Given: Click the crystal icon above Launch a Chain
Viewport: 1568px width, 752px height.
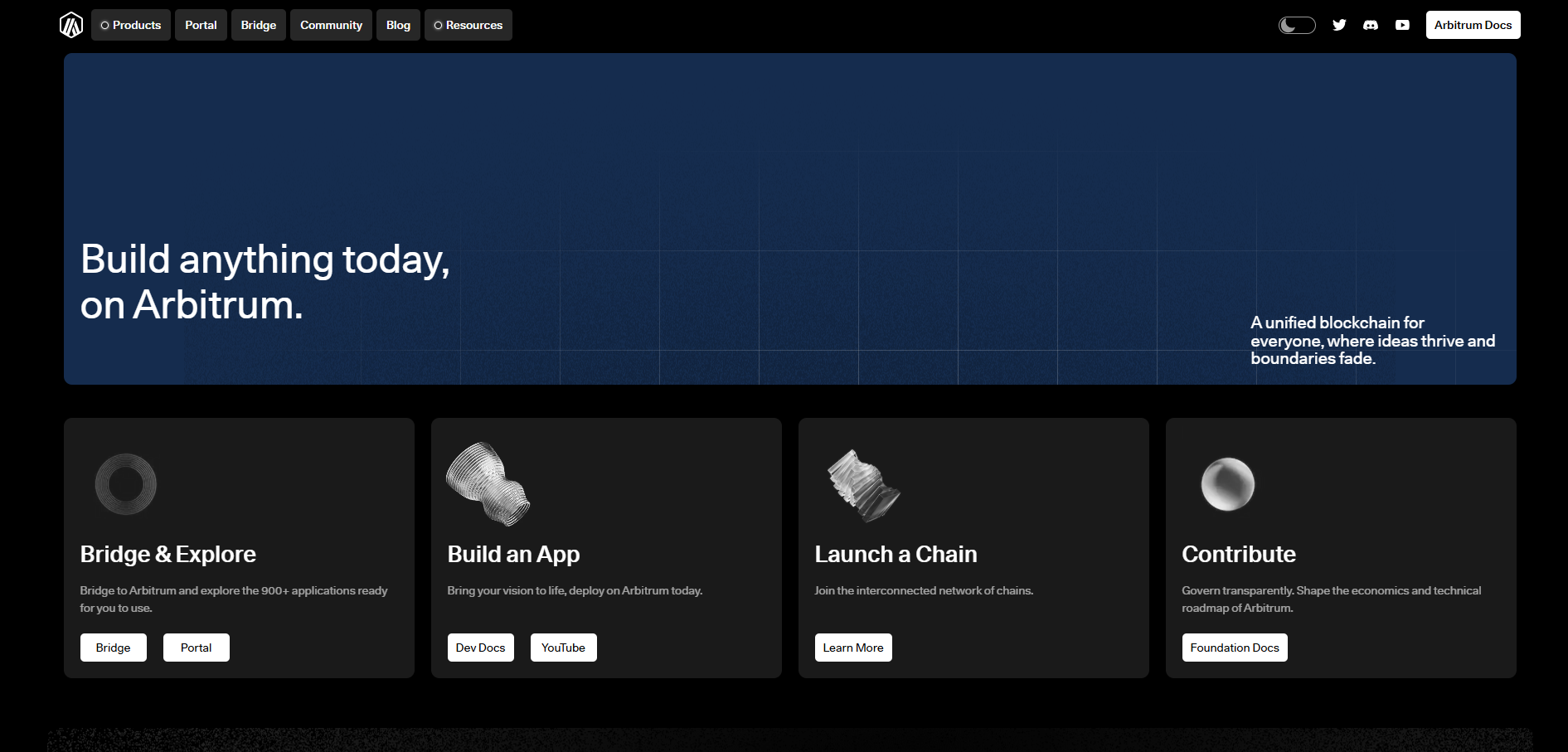Looking at the screenshot, I should pos(863,486).
